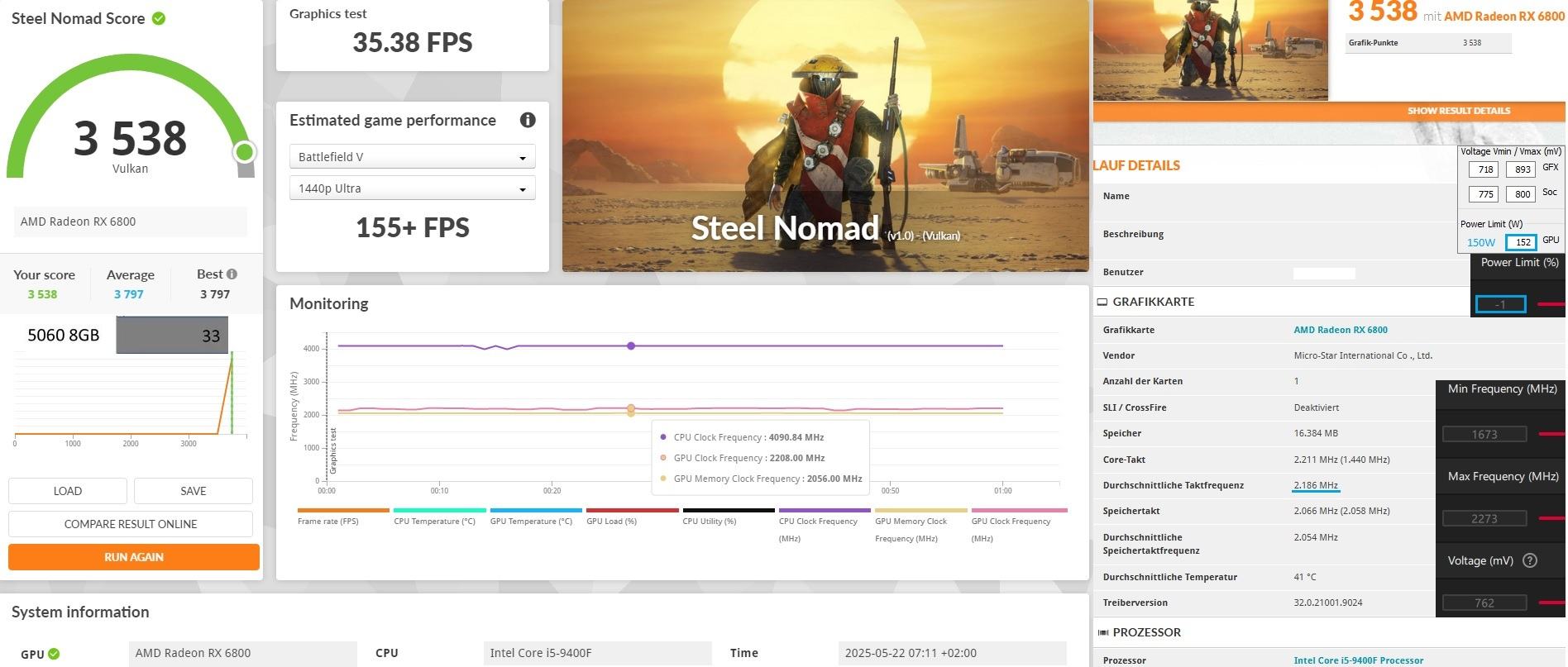Click the monitor icon beside GRAFIKKARTE heading
Screen dimensions: 1568x667
click(1102, 302)
